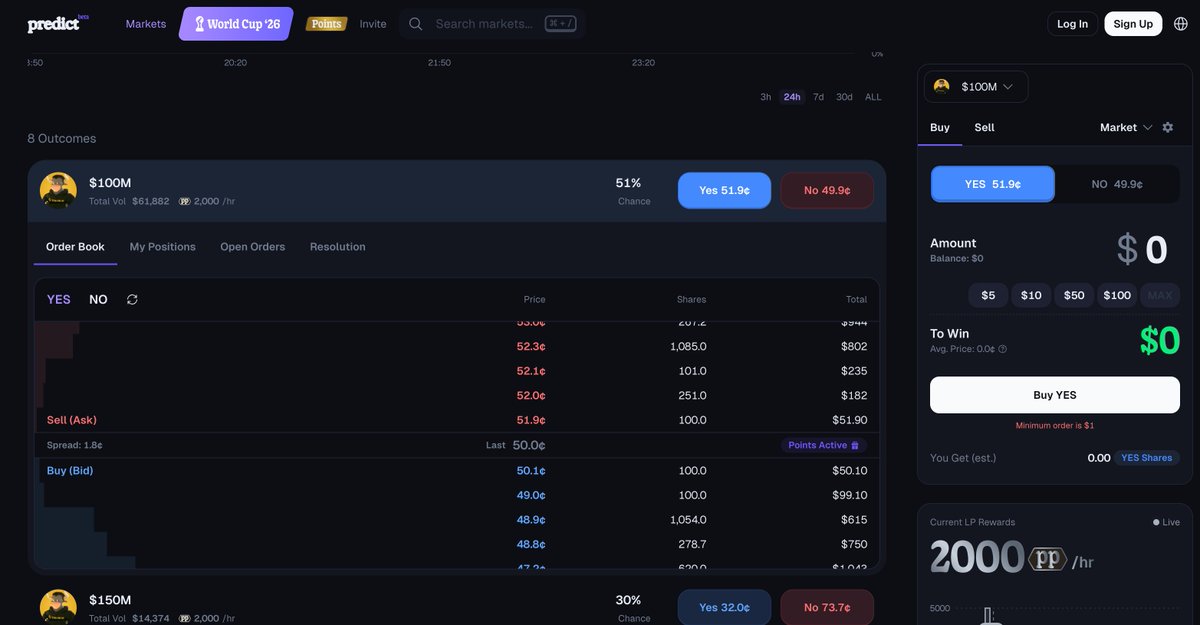
Task: Open the Resolution tab
Action: [x=338, y=247]
